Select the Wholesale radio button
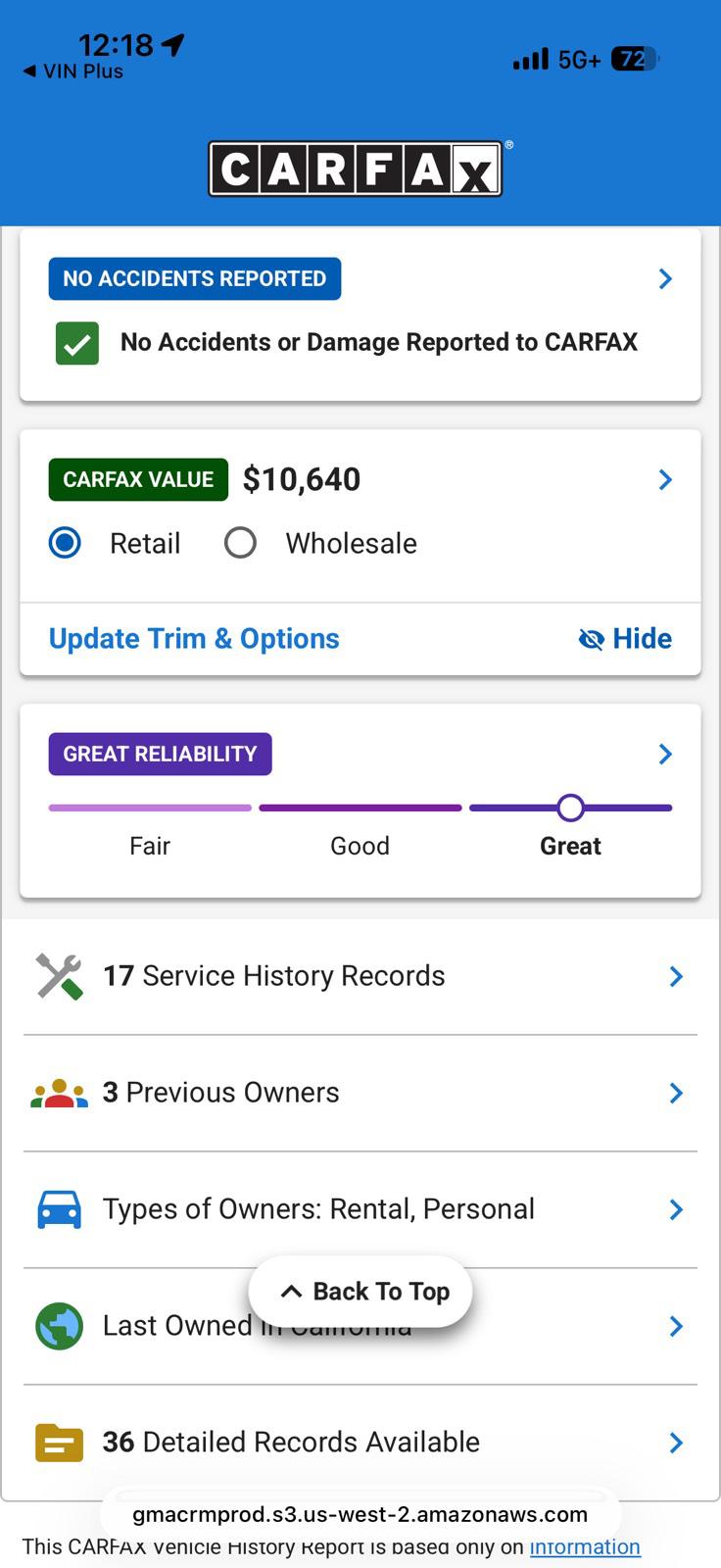 pos(240,543)
